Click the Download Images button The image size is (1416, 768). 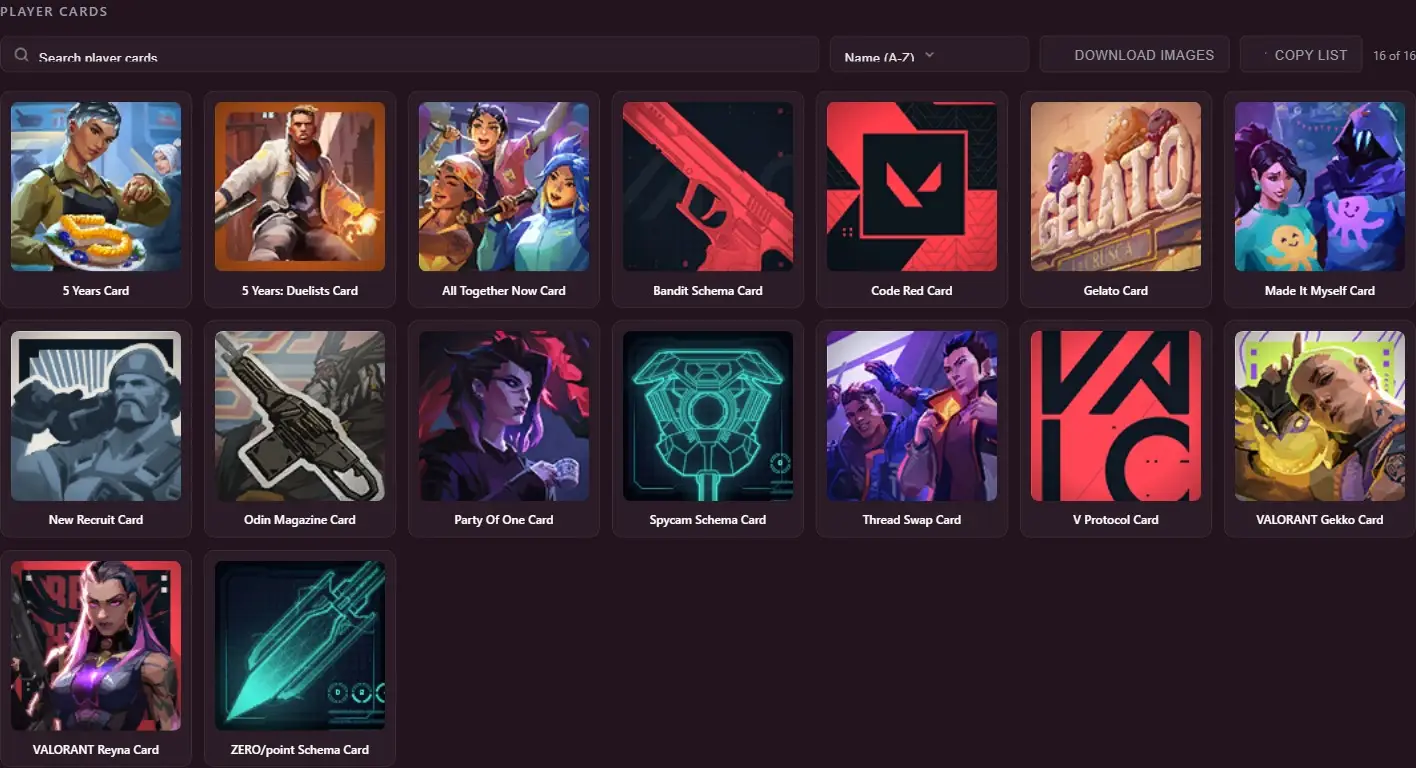pos(1134,55)
